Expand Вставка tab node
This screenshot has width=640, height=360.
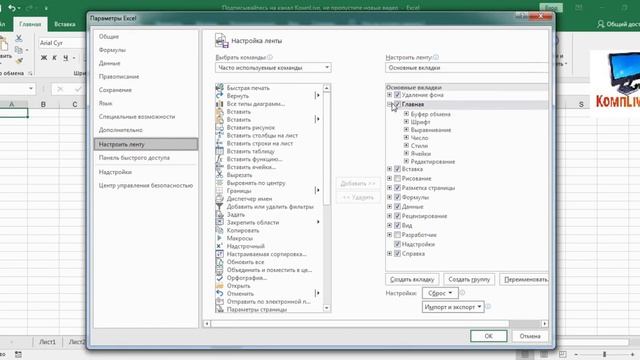point(389,169)
